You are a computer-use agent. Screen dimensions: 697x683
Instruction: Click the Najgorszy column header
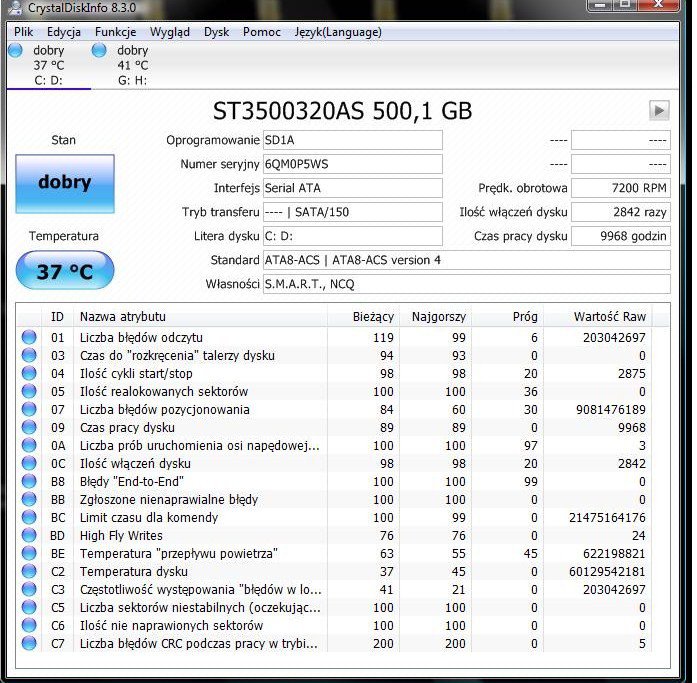point(436,317)
